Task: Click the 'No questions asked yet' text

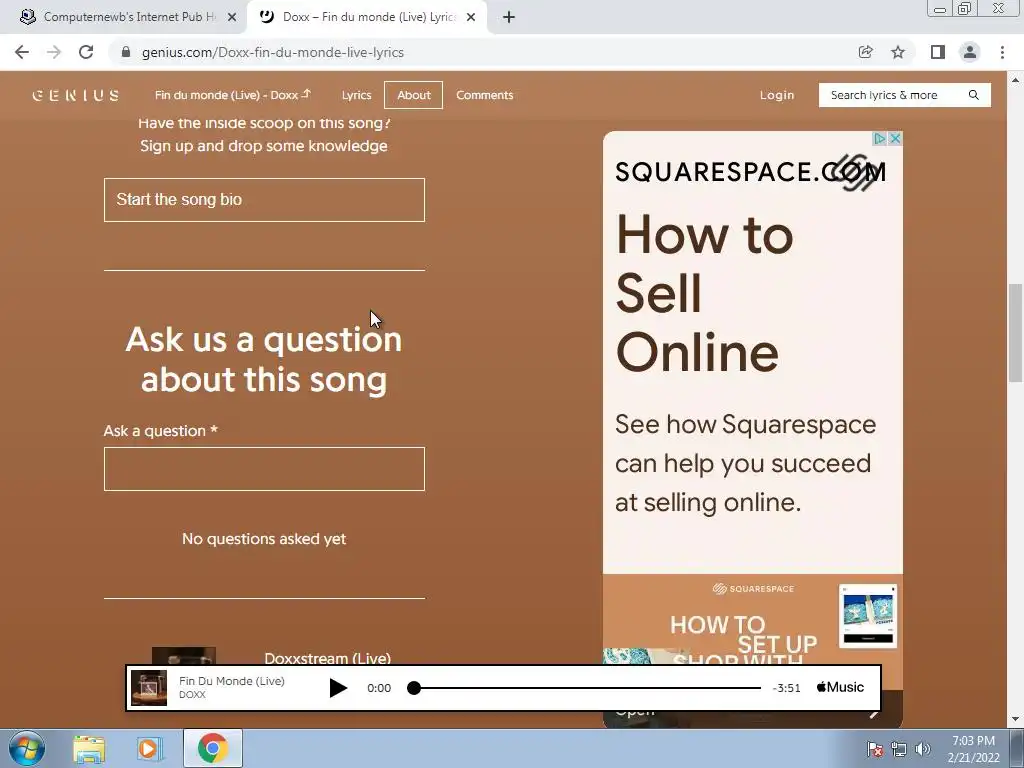Action: click(264, 539)
